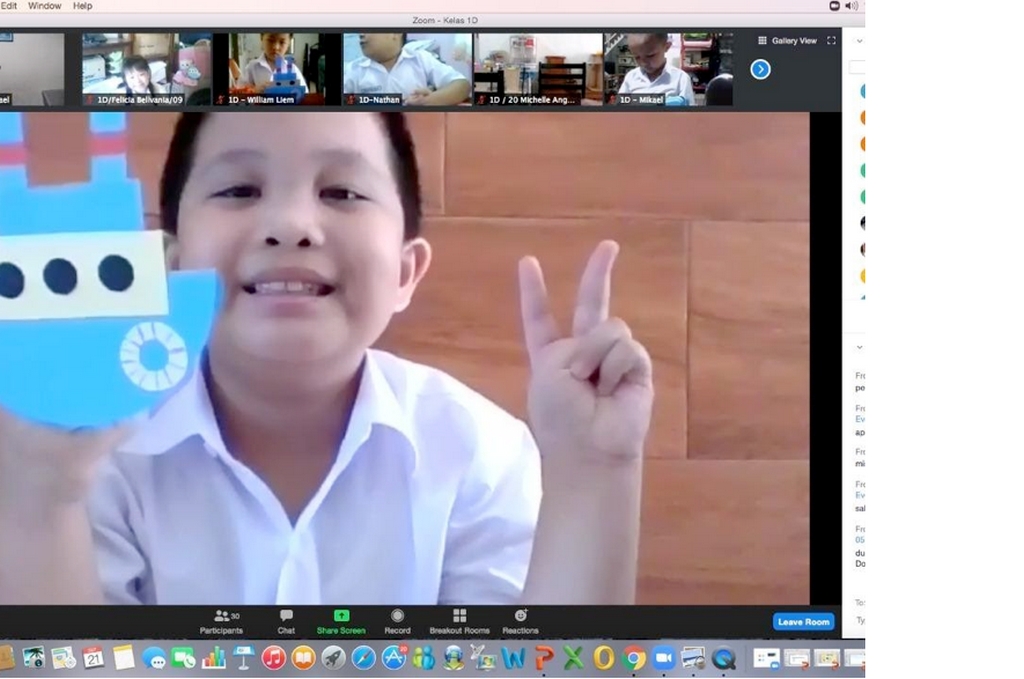
Task: Open the Zoom app in dock
Action: click(663, 658)
